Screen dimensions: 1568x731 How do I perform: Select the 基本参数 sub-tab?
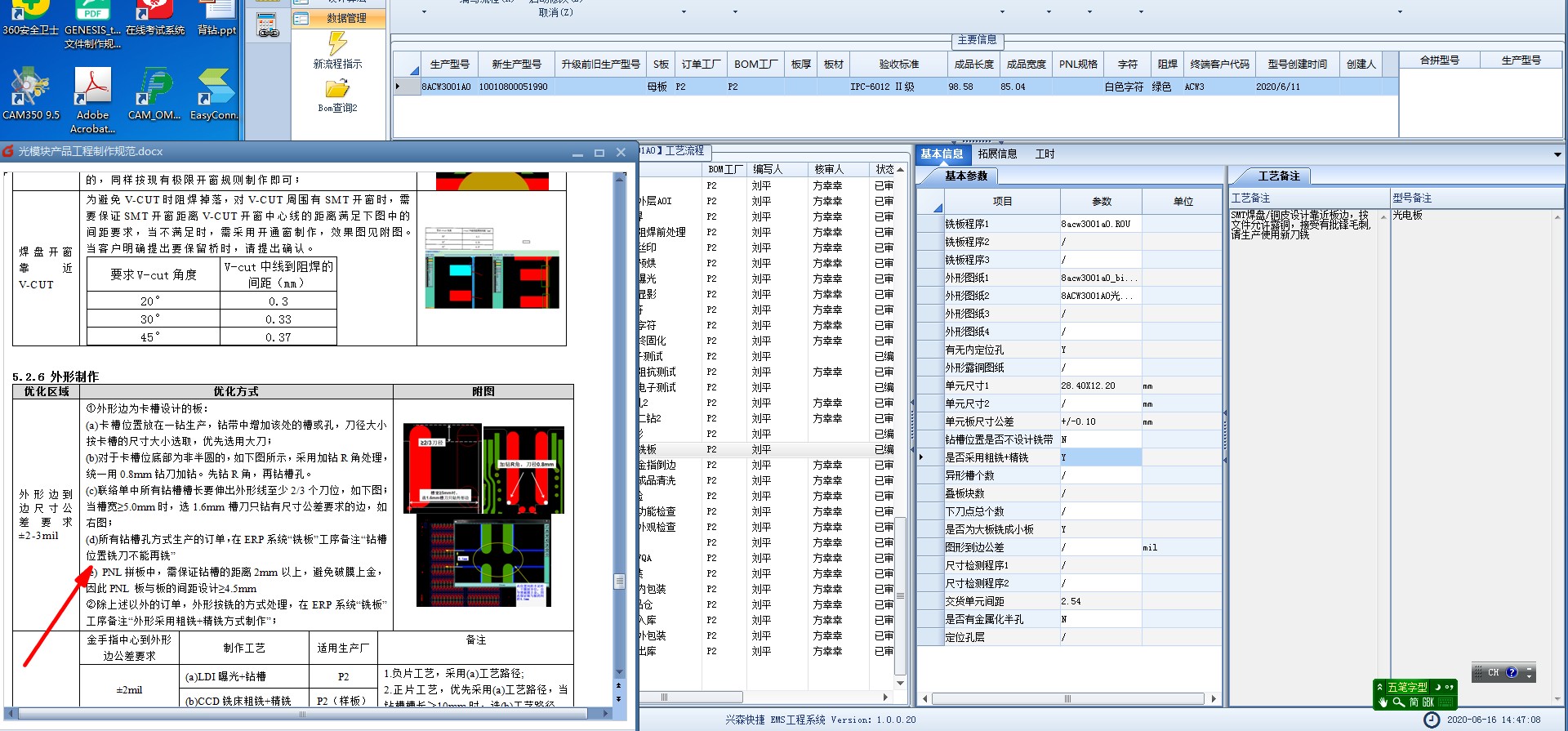point(965,176)
